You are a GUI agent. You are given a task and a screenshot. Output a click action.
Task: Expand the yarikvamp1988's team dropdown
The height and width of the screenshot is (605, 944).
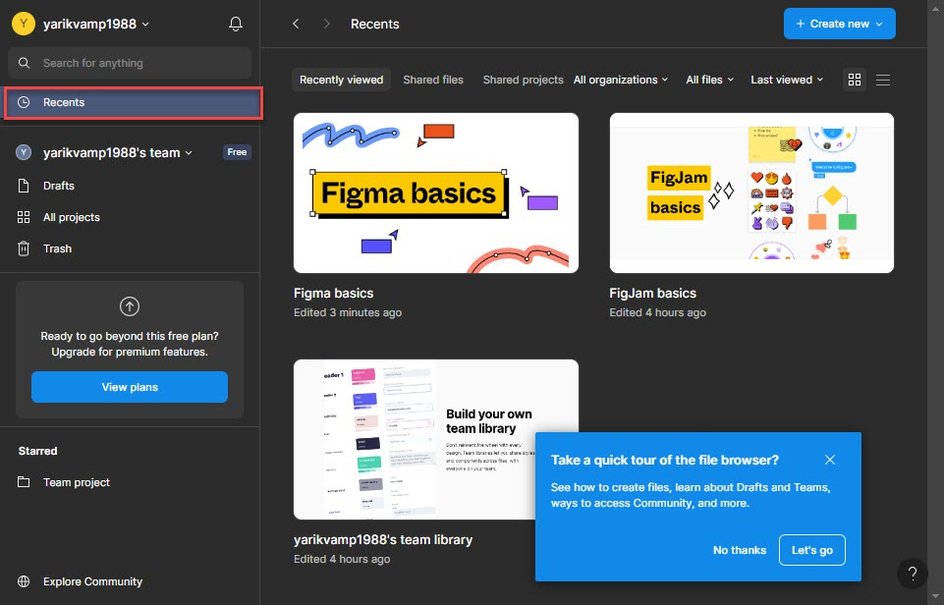click(x=117, y=153)
